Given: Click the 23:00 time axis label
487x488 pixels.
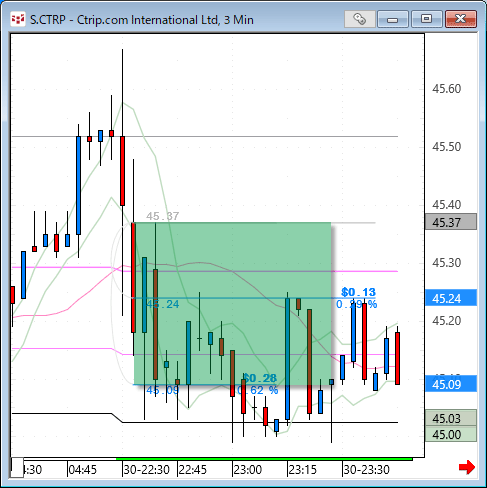Looking at the screenshot, I should click(247, 470).
